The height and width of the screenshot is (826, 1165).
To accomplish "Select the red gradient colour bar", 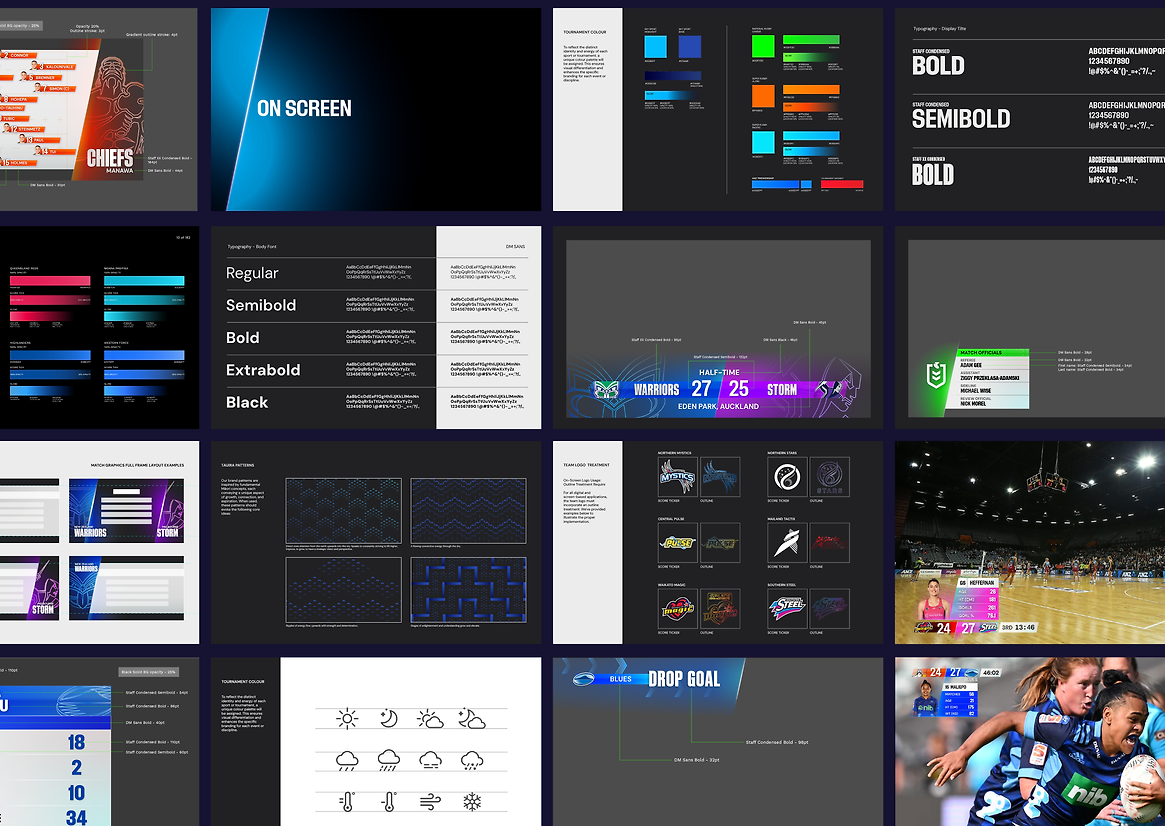I will click(842, 184).
